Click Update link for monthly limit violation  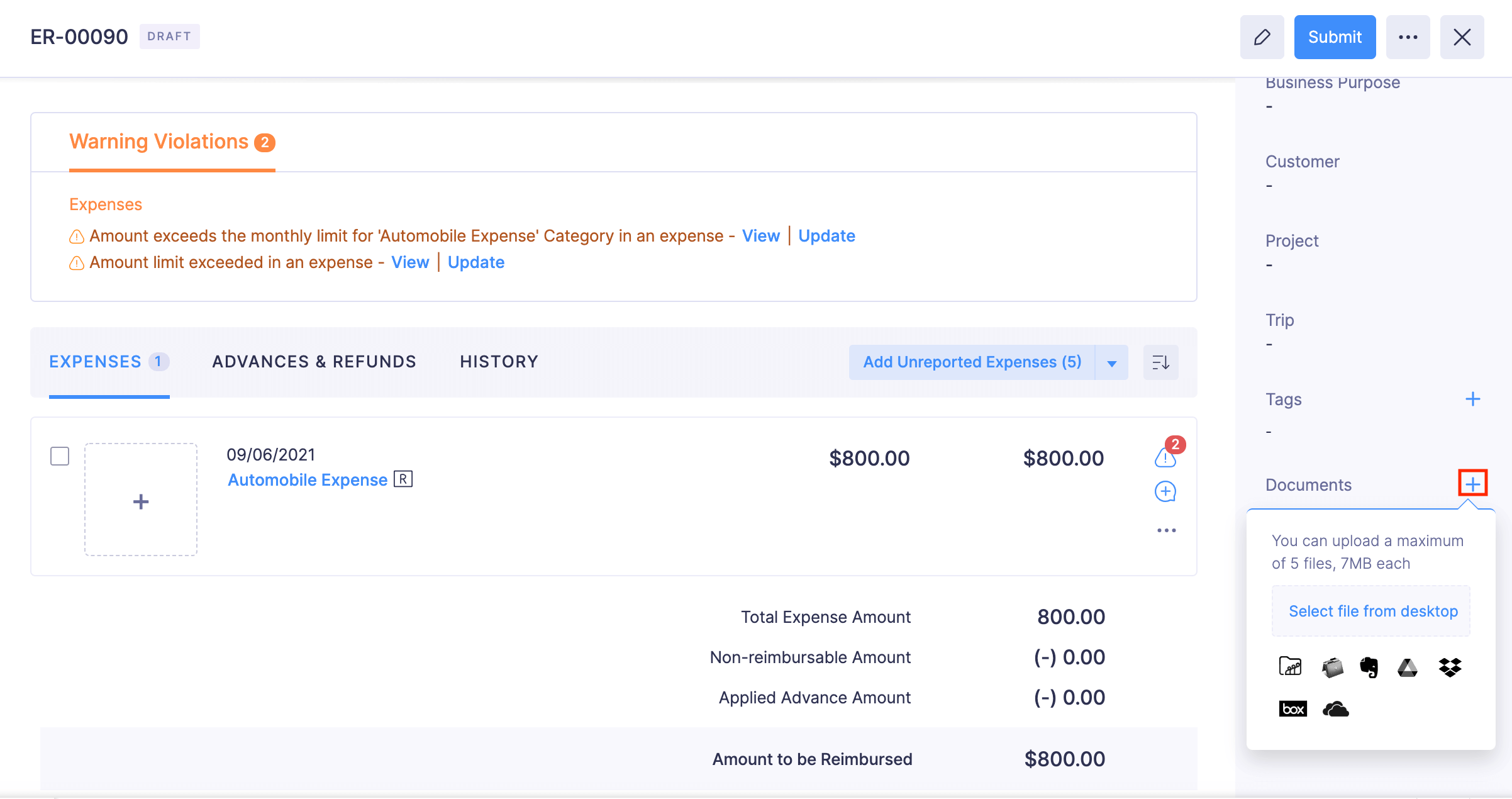point(826,236)
